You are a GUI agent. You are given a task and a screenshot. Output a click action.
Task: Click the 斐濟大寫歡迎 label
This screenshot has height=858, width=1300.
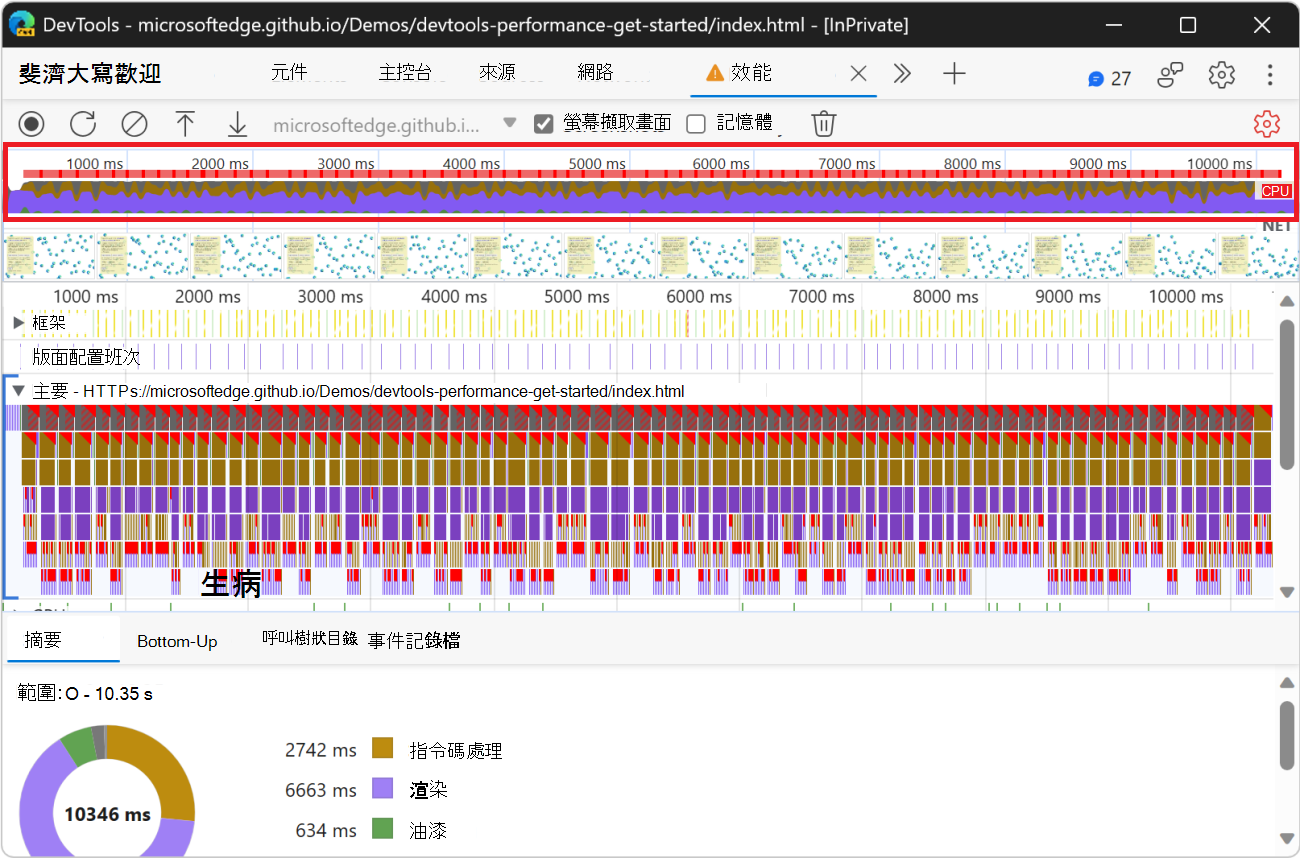click(90, 74)
